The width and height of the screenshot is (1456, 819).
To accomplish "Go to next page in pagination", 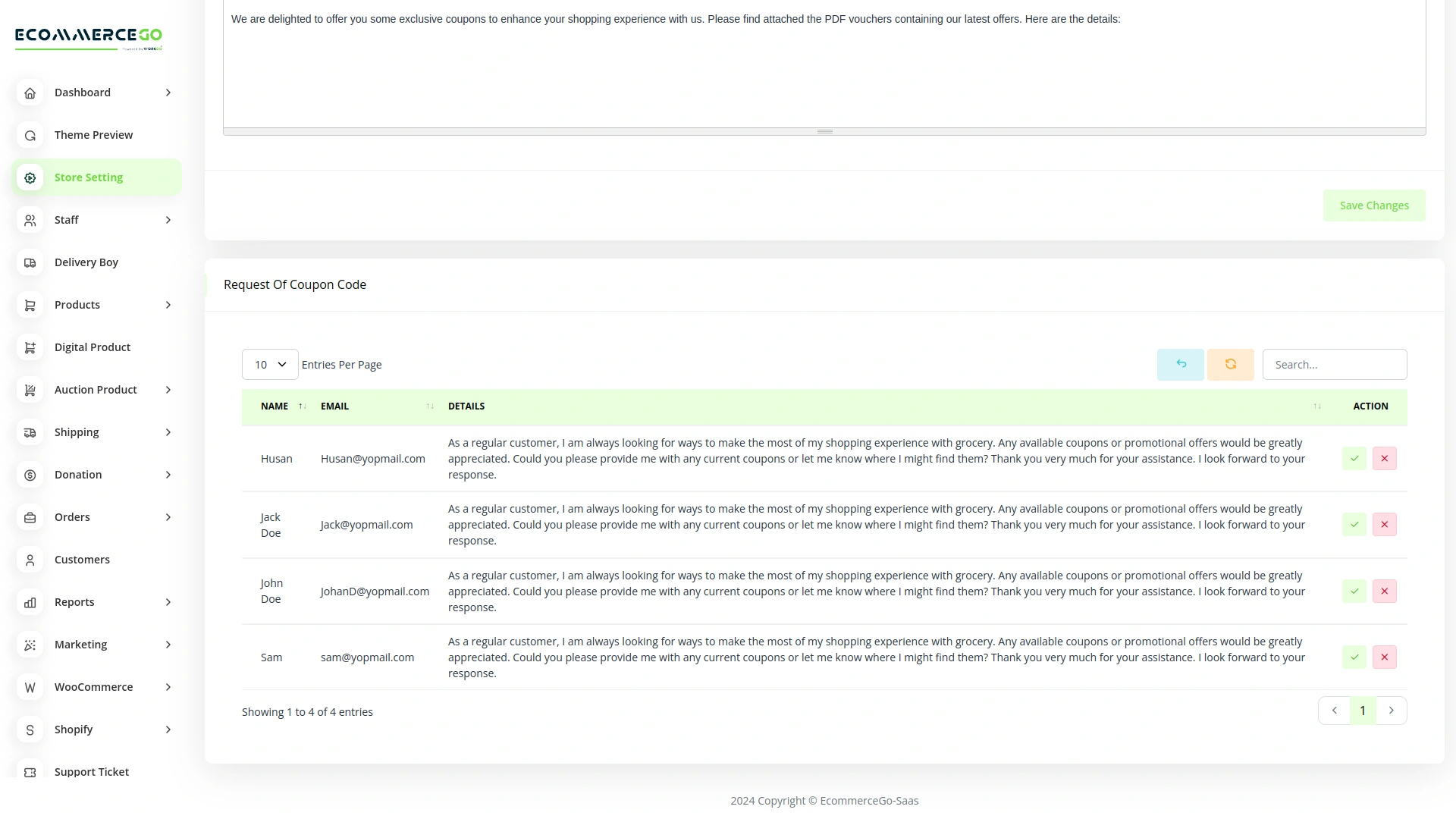I will pos(1391,711).
